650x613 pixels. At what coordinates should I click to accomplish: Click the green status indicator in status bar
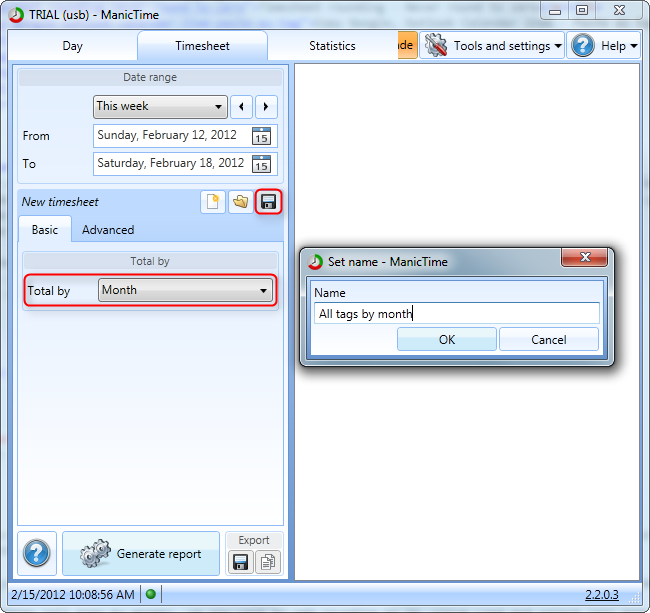(x=151, y=594)
